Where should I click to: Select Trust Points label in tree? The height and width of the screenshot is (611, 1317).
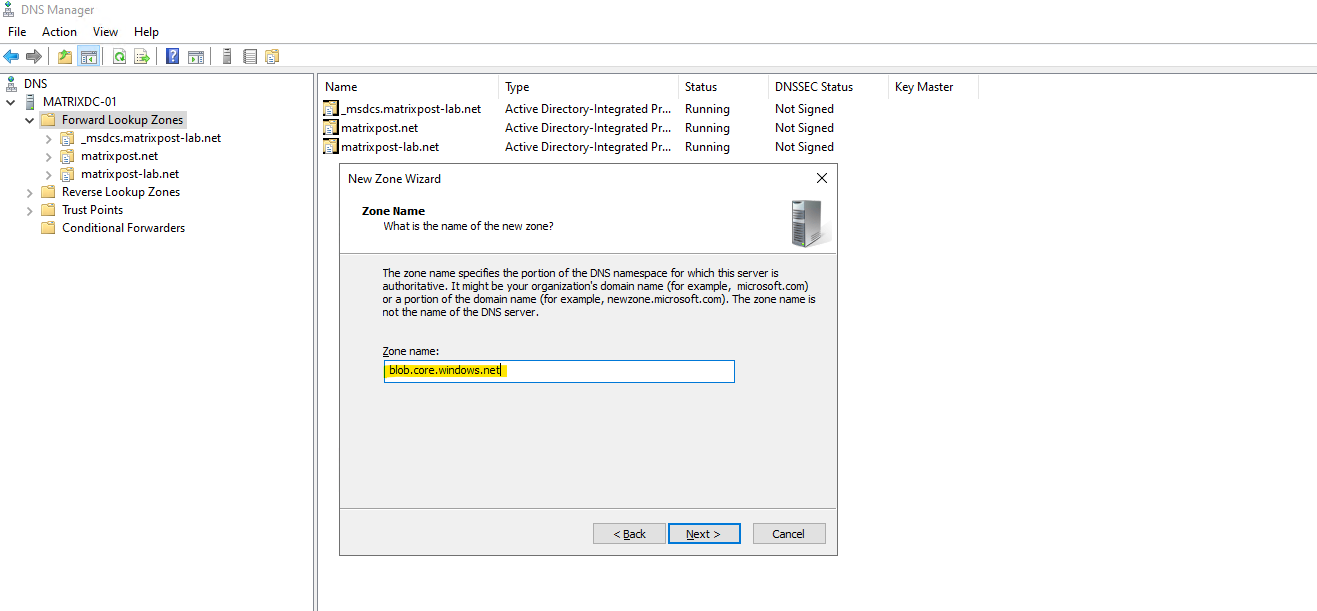pos(92,210)
